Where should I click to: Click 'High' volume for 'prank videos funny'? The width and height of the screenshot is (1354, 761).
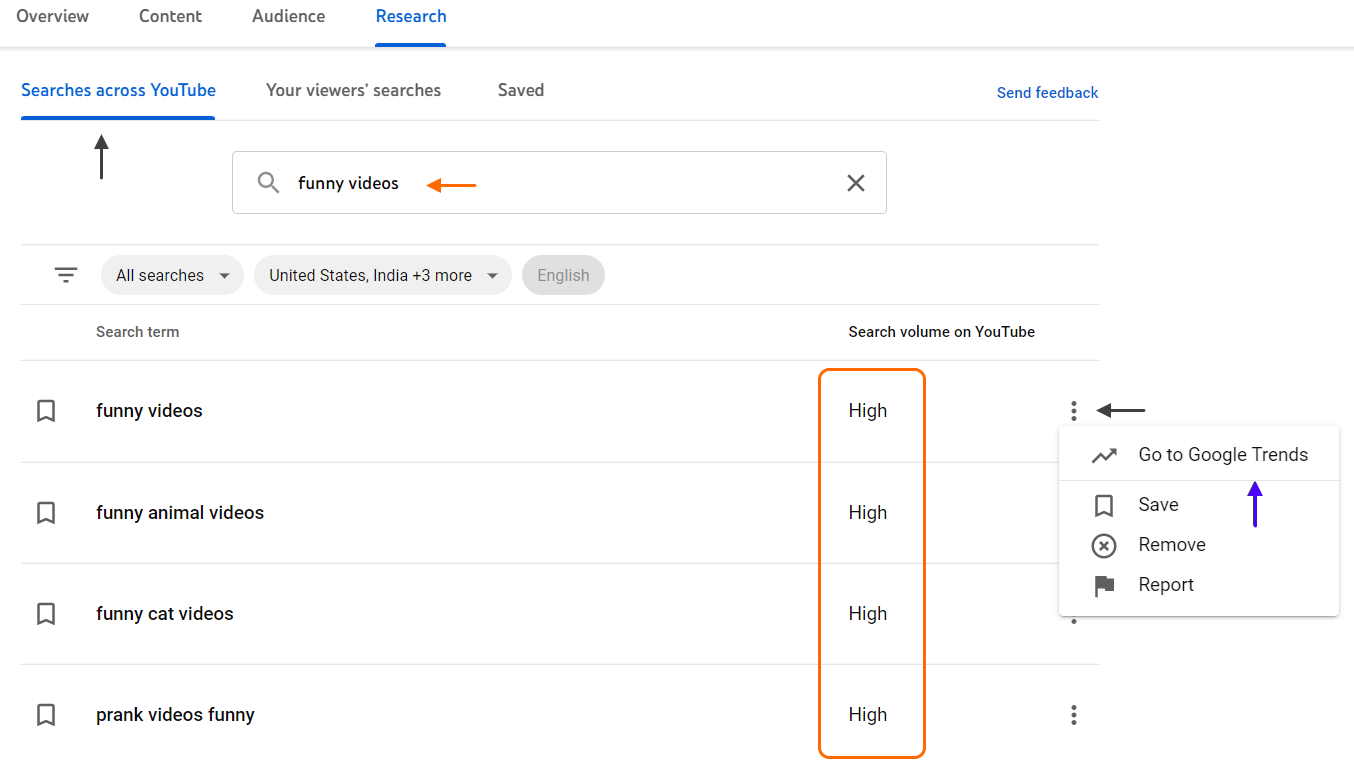click(867, 715)
